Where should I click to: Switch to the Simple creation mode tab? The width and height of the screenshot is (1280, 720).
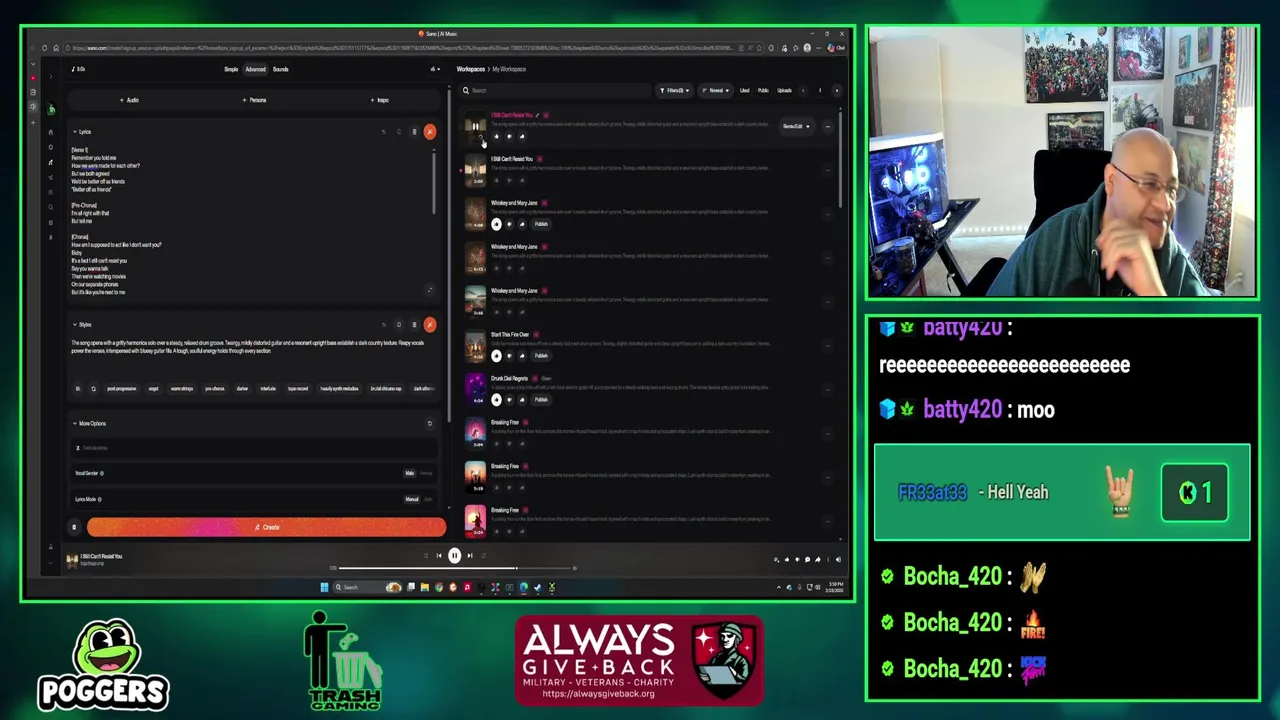[x=231, y=69]
